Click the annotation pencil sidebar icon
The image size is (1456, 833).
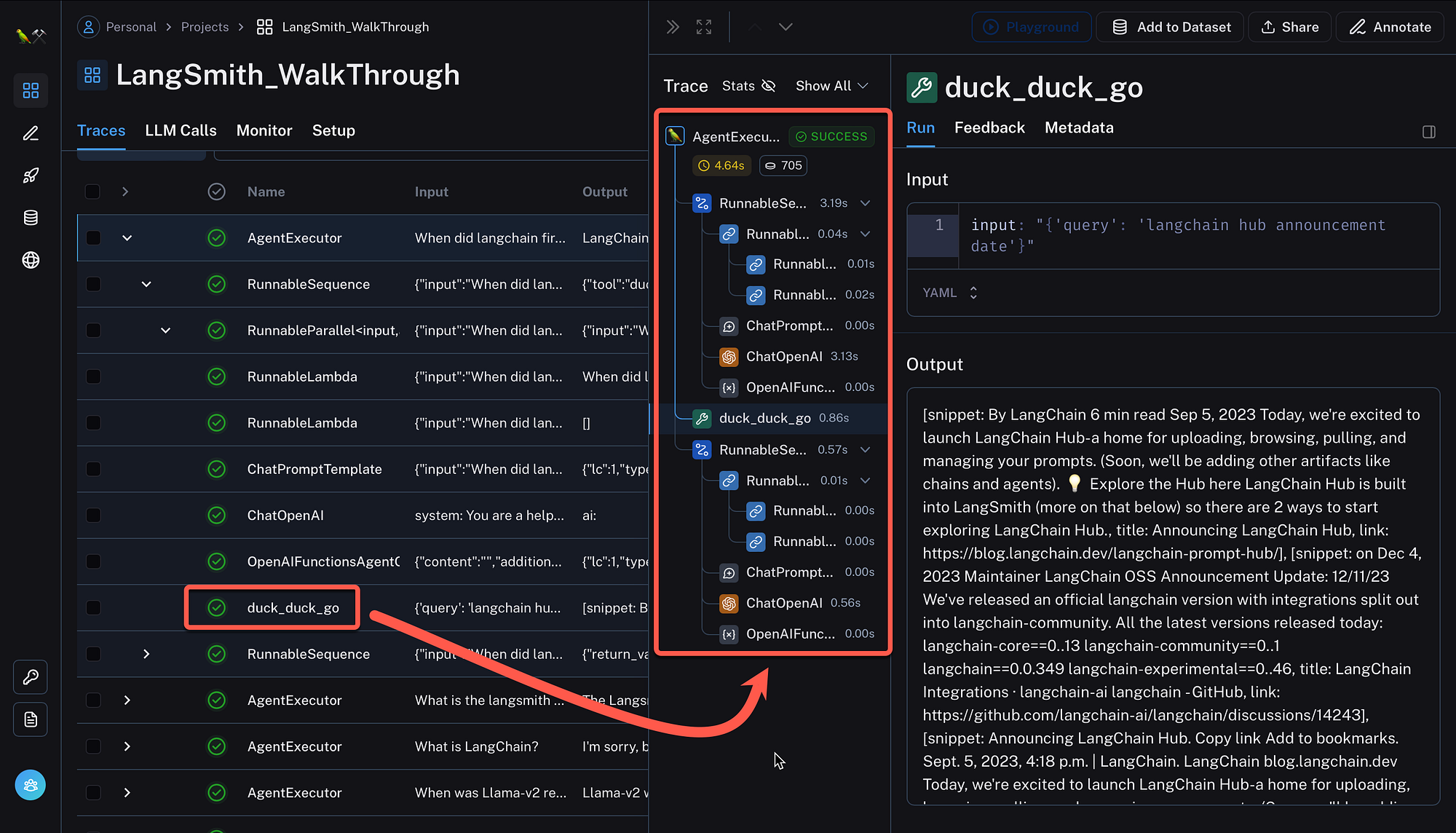pos(31,133)
